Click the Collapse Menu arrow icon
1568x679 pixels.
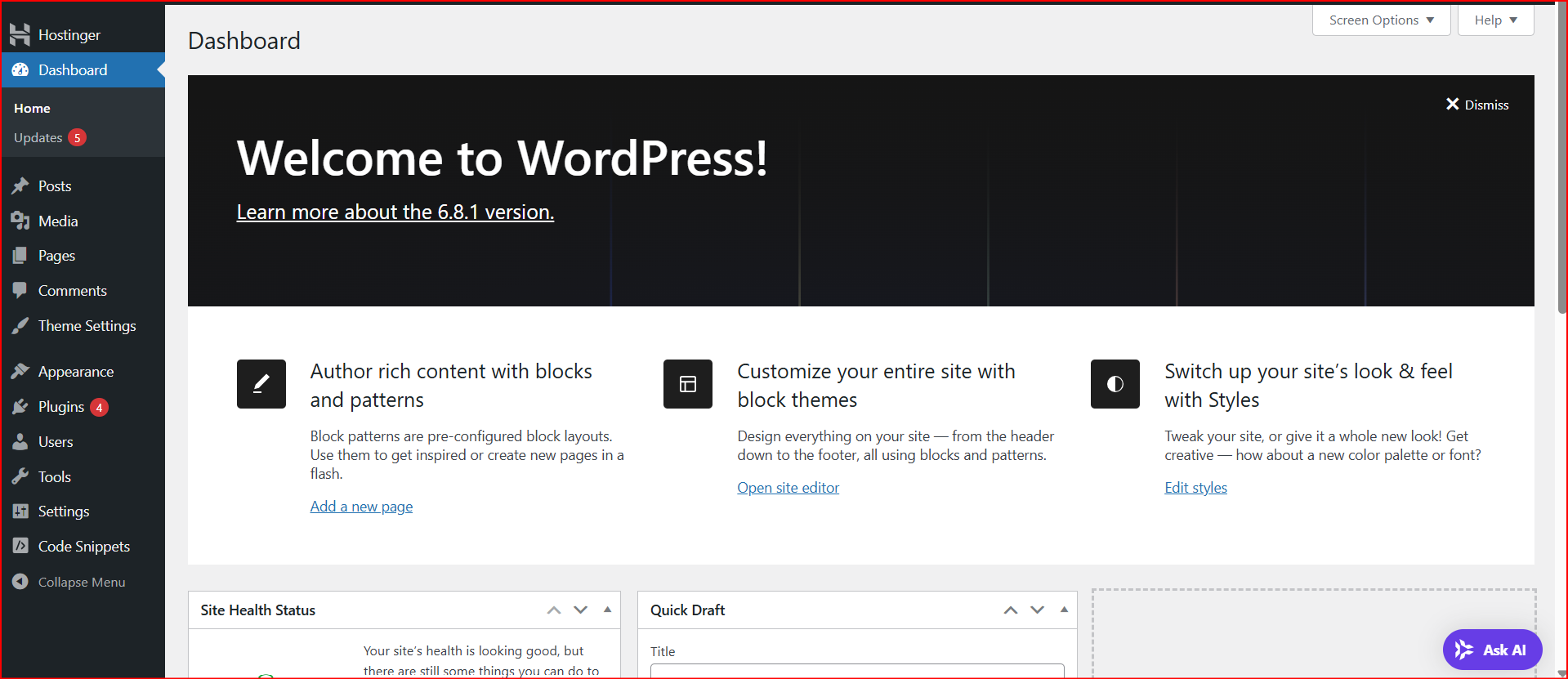click(x=20, y=582)
